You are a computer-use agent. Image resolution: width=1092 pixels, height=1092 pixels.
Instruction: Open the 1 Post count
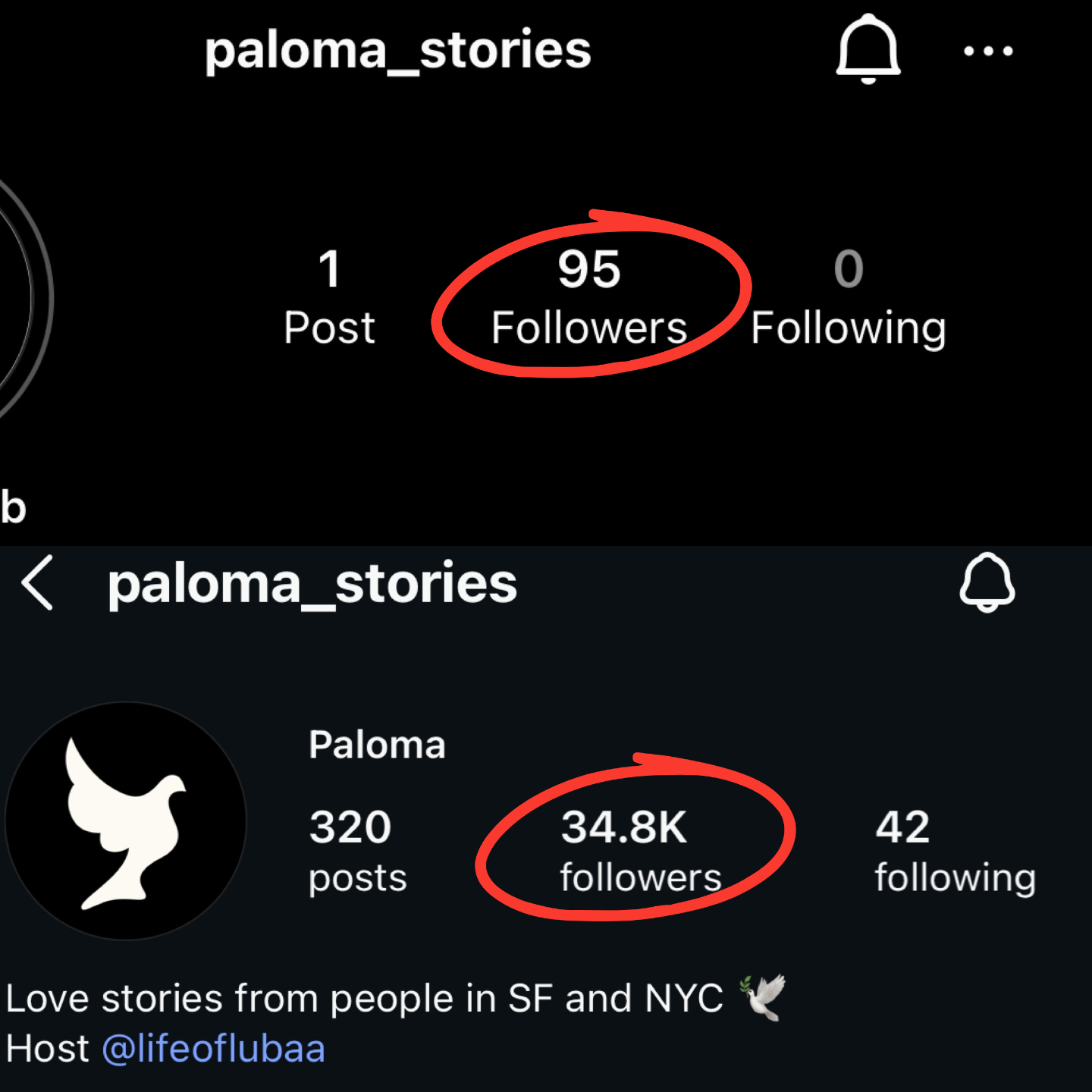[x=329, y=297]
